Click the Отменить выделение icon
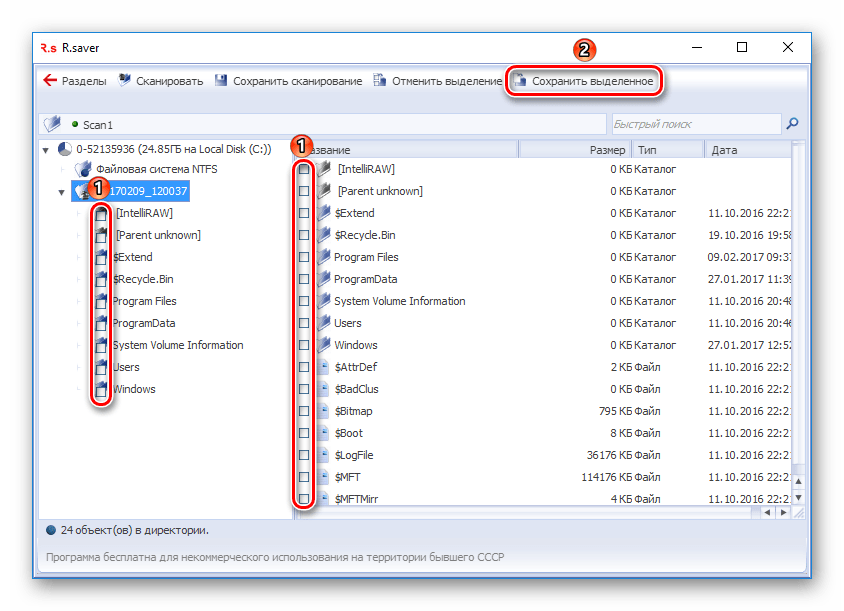The image size is (844, 611). 380,80
